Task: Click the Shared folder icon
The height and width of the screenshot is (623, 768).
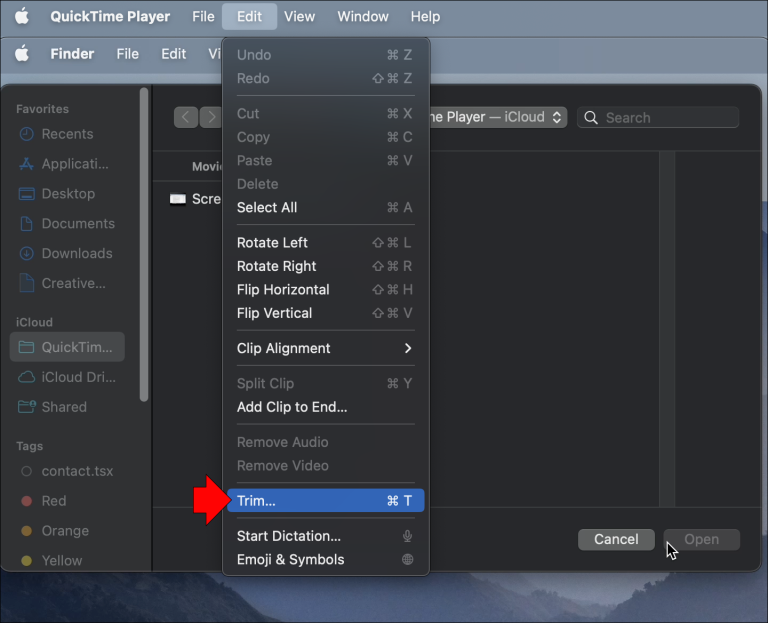Action: coord(27,407)
